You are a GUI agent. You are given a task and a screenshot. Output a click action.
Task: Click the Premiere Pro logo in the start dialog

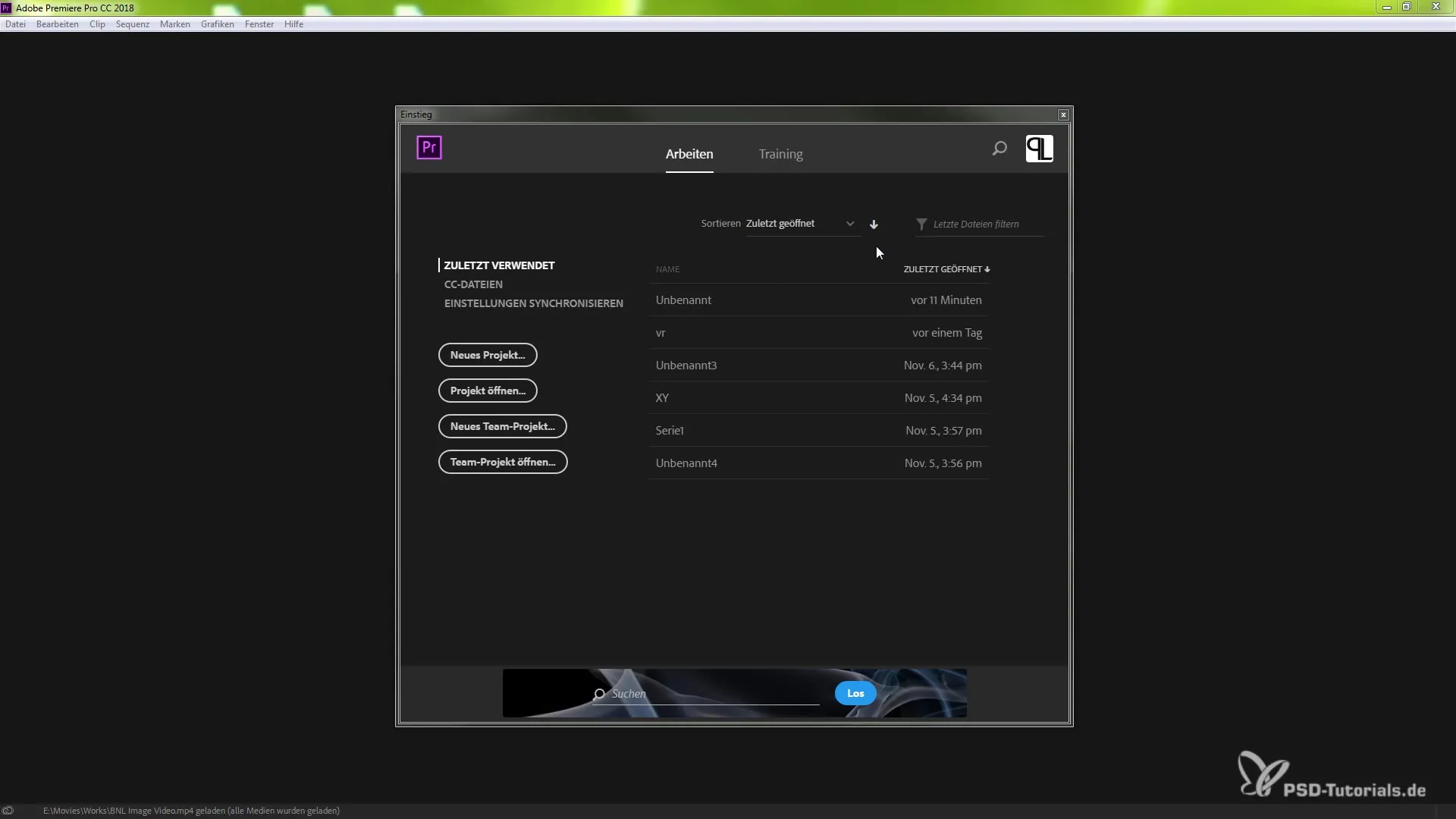pyautogui.click(x=429, y=148)
